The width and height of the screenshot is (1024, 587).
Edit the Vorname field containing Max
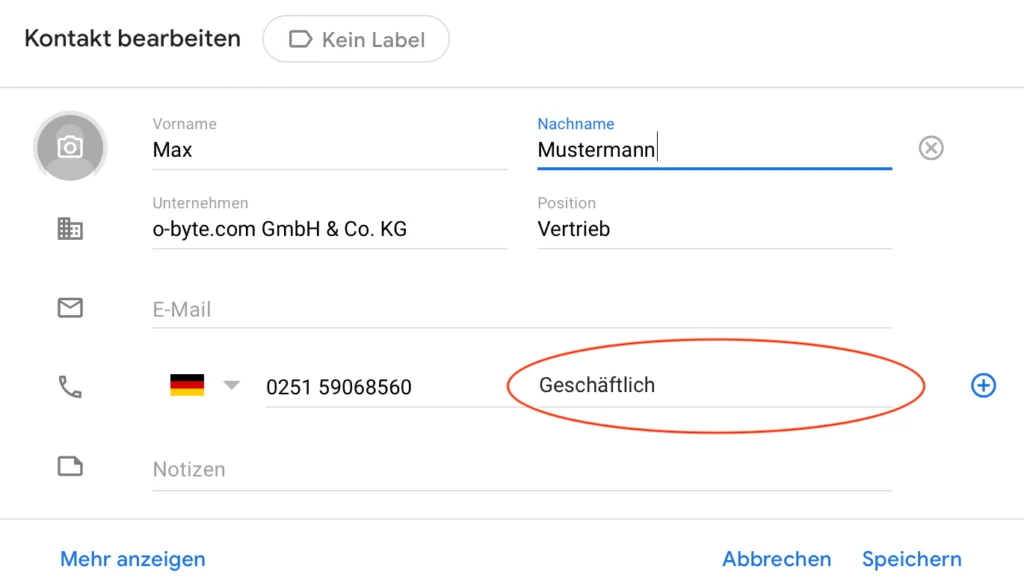click(328, 150)
